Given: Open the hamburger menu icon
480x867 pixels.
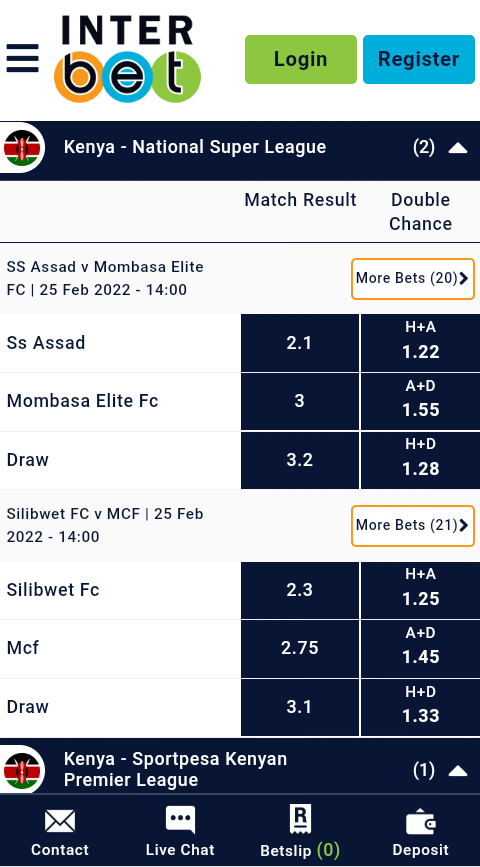Looking at the screenshot, I should click(x=23, y=58).
